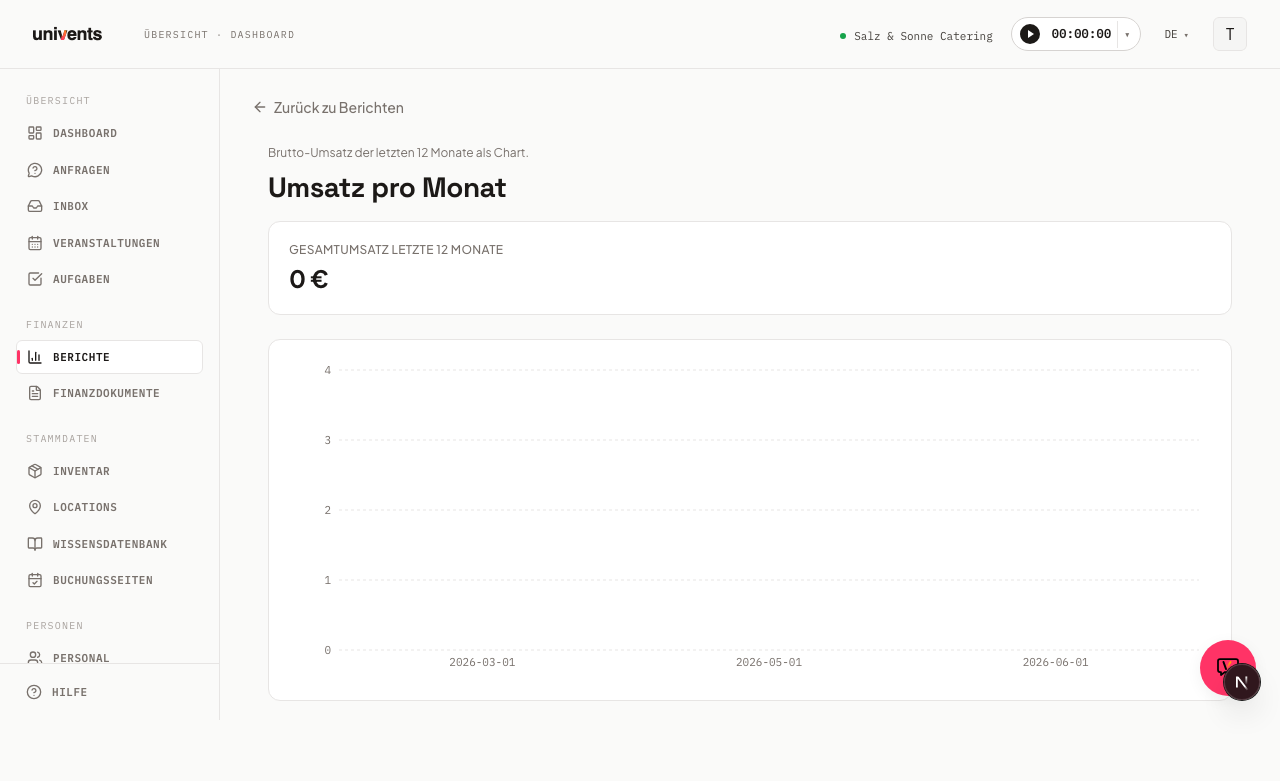1280x781 pixels.
Task: Click Zurück zu Berichten link
Action: tap(329, 107)
